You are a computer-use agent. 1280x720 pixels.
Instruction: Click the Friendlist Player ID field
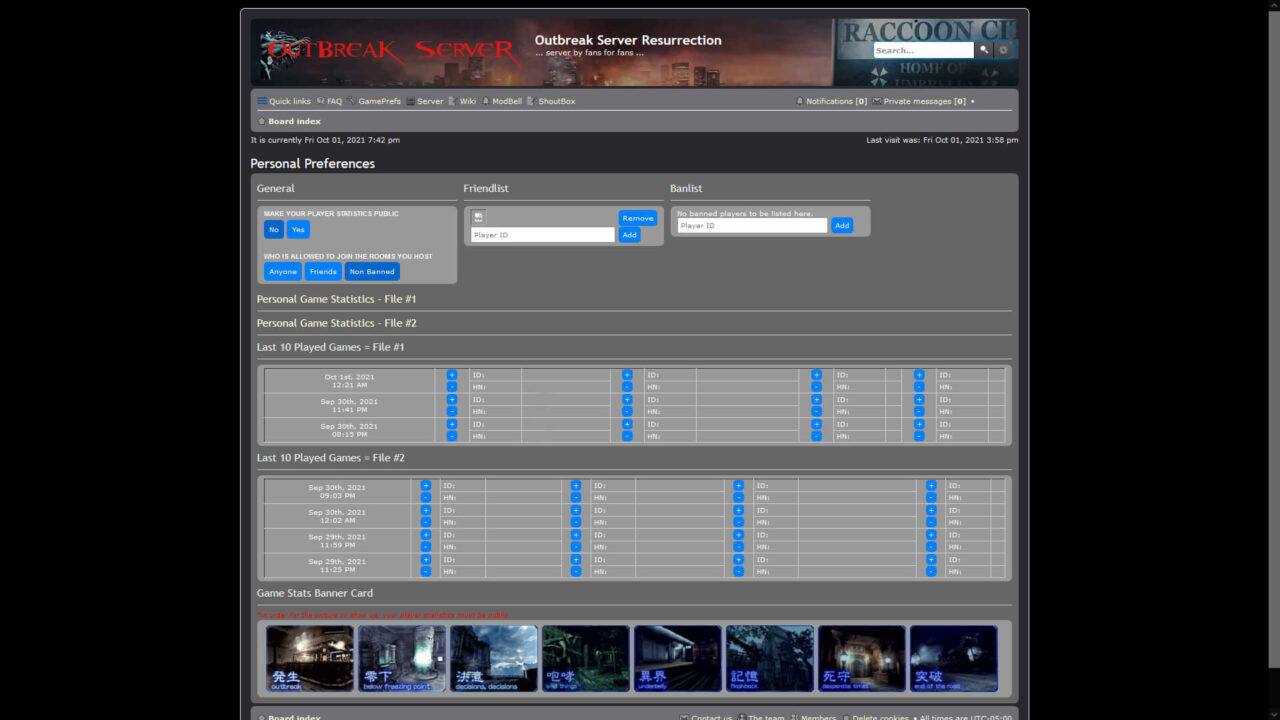pos(542,235)
